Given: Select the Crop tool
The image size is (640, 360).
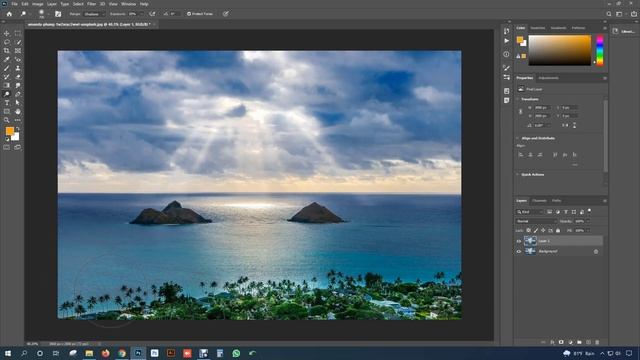Looking at the screenshot, I should 7,51.
